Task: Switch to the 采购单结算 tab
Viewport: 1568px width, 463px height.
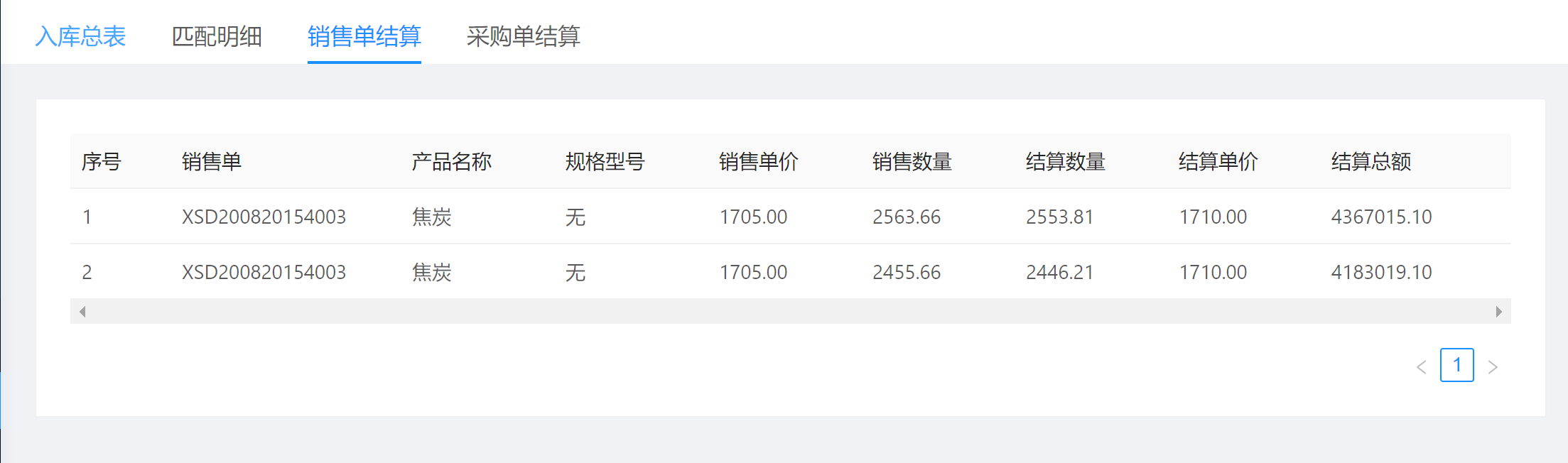Action: tap(523, 36)
